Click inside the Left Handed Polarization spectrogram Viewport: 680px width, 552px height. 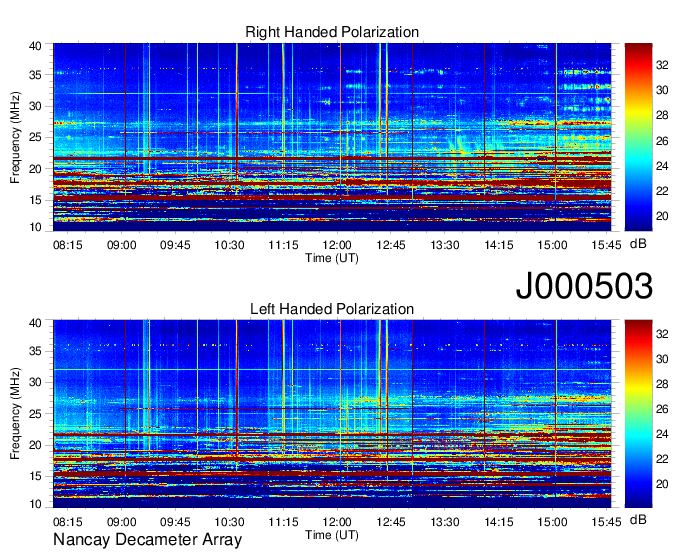point(332,414)
